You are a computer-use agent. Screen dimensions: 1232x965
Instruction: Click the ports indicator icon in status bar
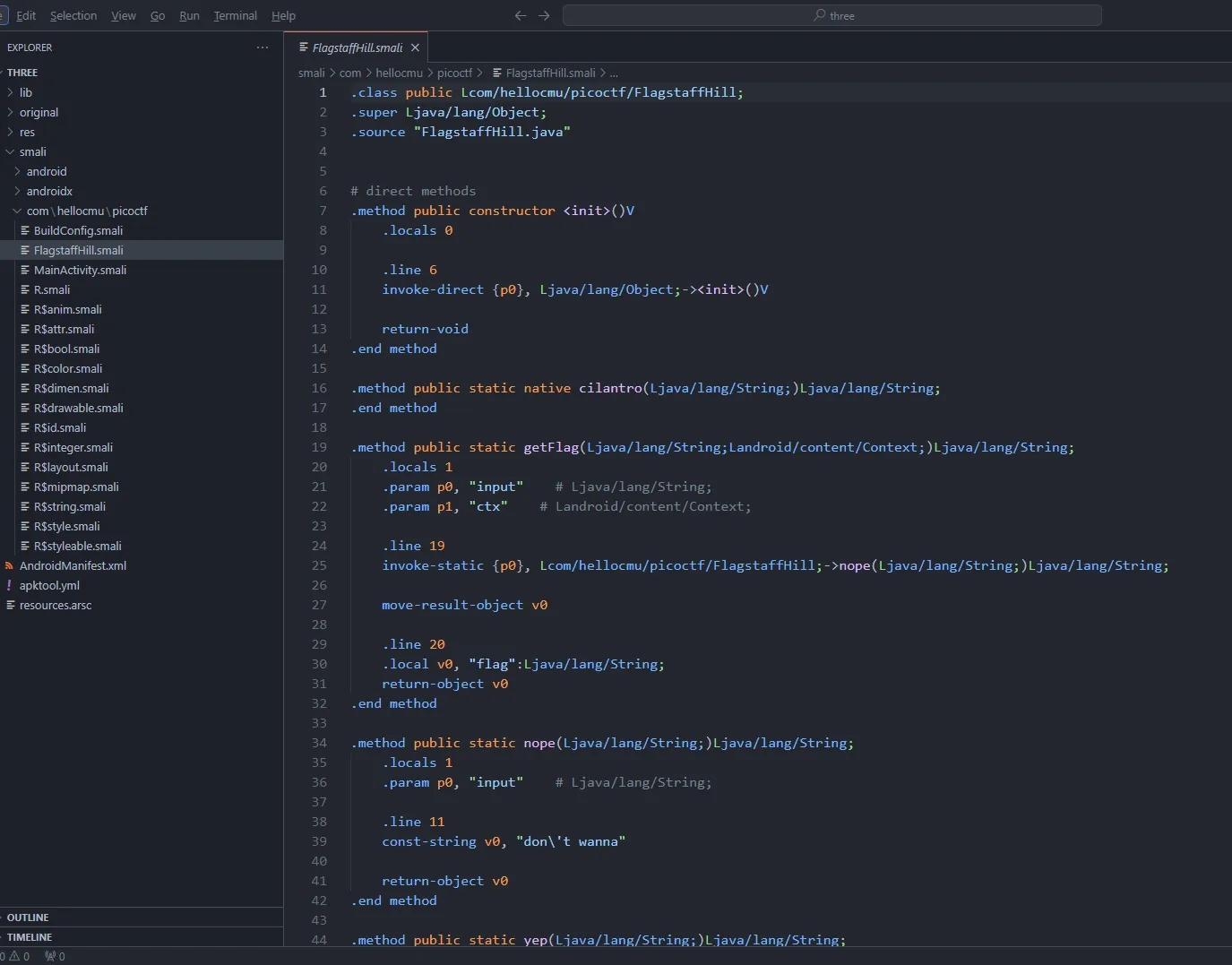[x=49, y=956]
